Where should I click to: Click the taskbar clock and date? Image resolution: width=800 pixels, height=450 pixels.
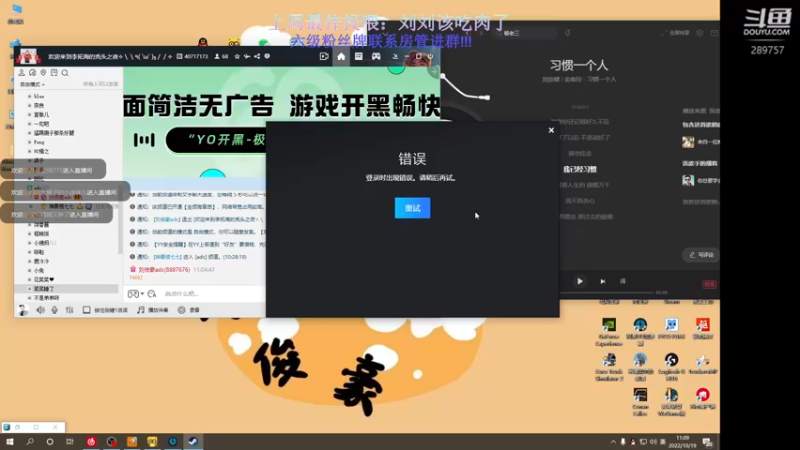pyautogui.click(x=682, y=442)
